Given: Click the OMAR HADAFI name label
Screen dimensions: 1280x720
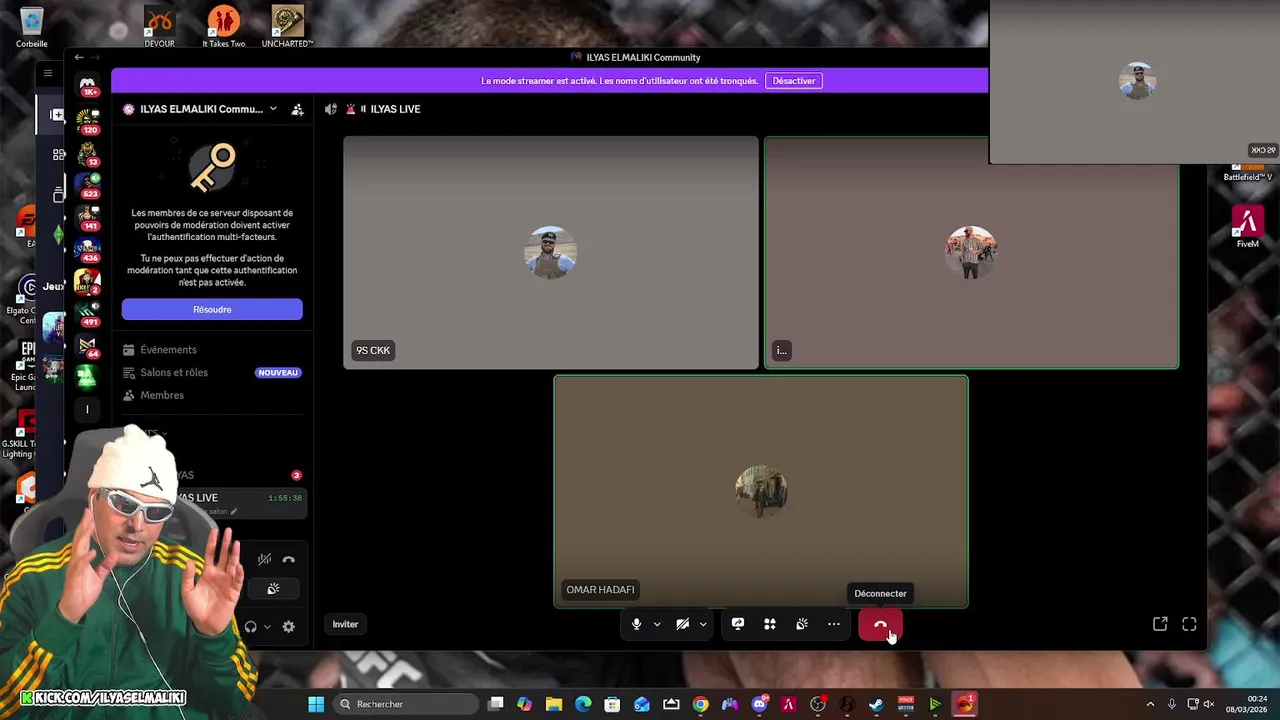Looking at the screenshot, I should point(600,590).
